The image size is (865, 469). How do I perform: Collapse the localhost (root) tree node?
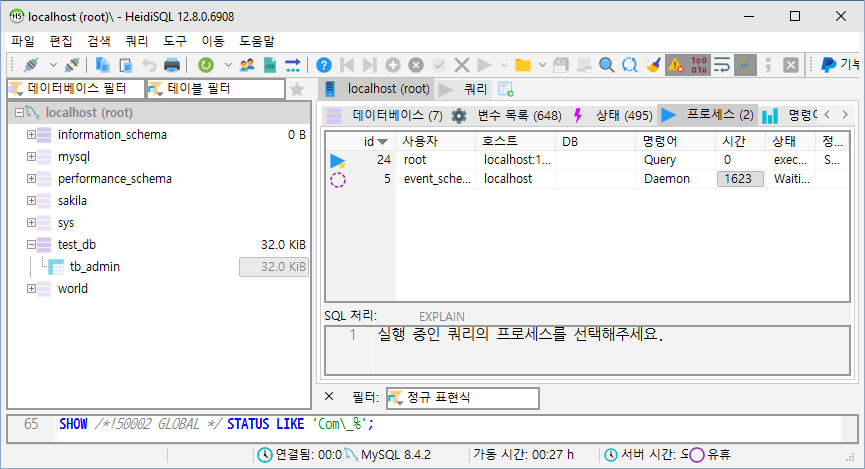19,113
